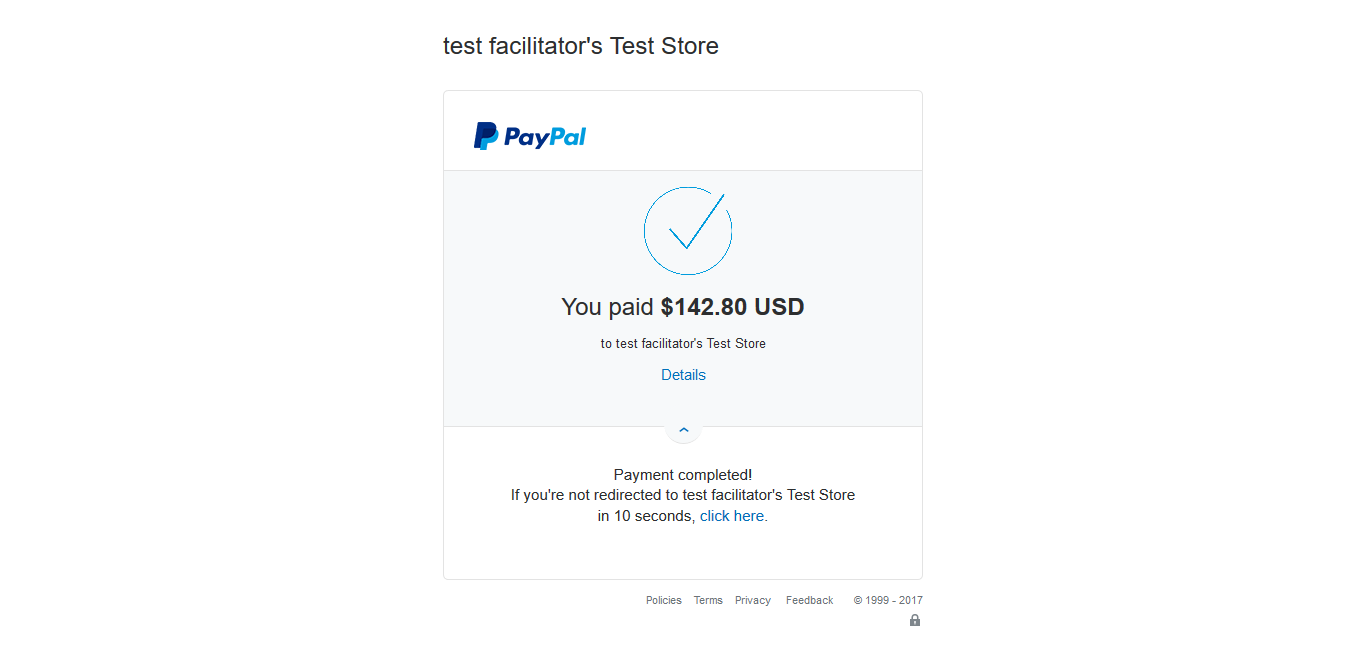Image resolution: width=1366 pixels, height=659 pixels.
Task: Click the "Payment completed!" message
Action: (x=683, y=474)
